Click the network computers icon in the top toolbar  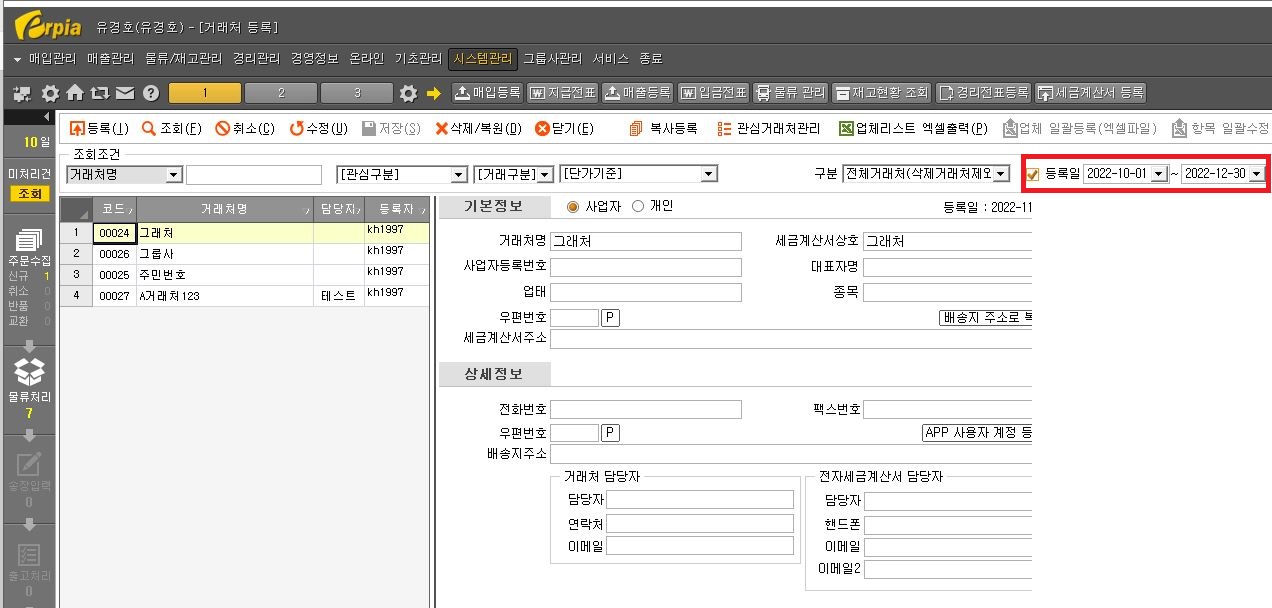tap(24, 93)
